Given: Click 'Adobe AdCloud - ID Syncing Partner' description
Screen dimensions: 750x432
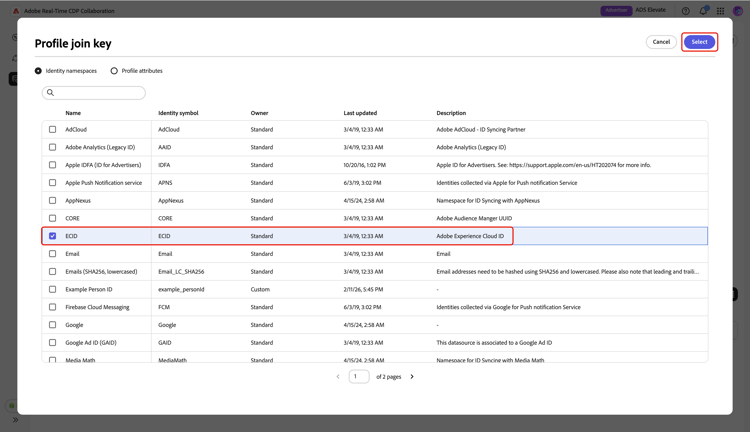Looking at the screenshot, I should click(x=481, y=130).
